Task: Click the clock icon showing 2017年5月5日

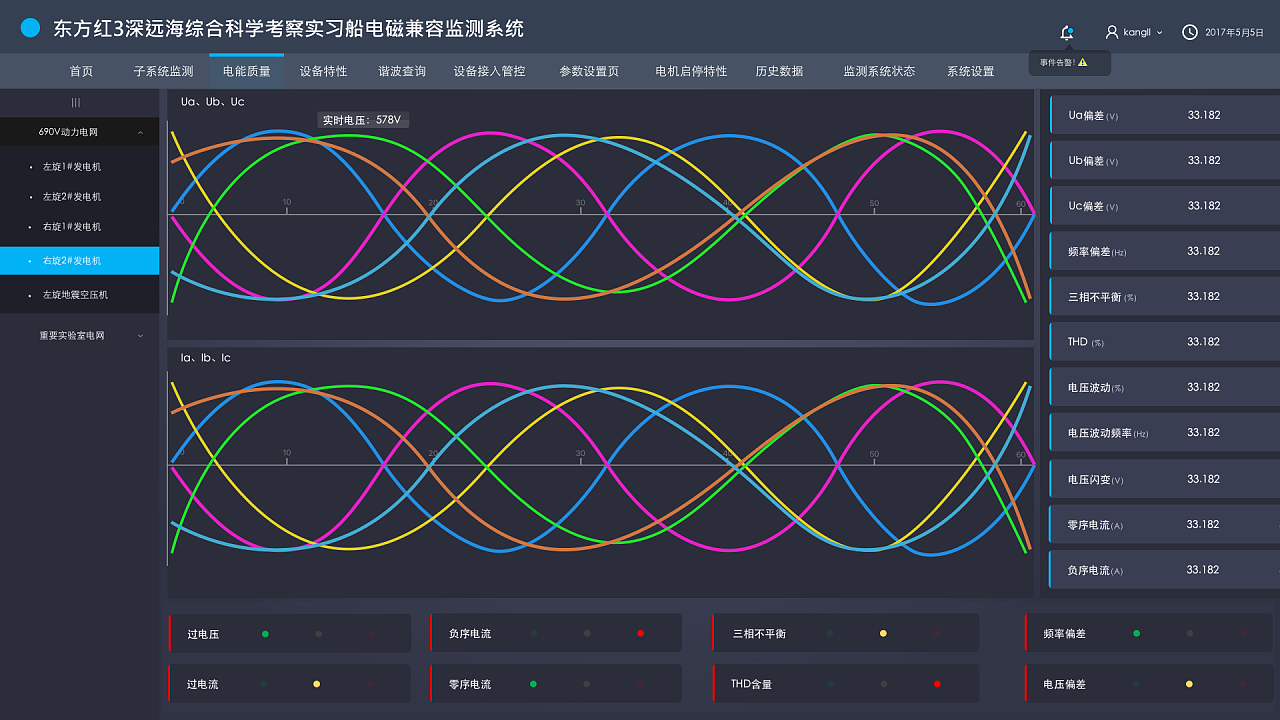Action: pos(1189,31)
